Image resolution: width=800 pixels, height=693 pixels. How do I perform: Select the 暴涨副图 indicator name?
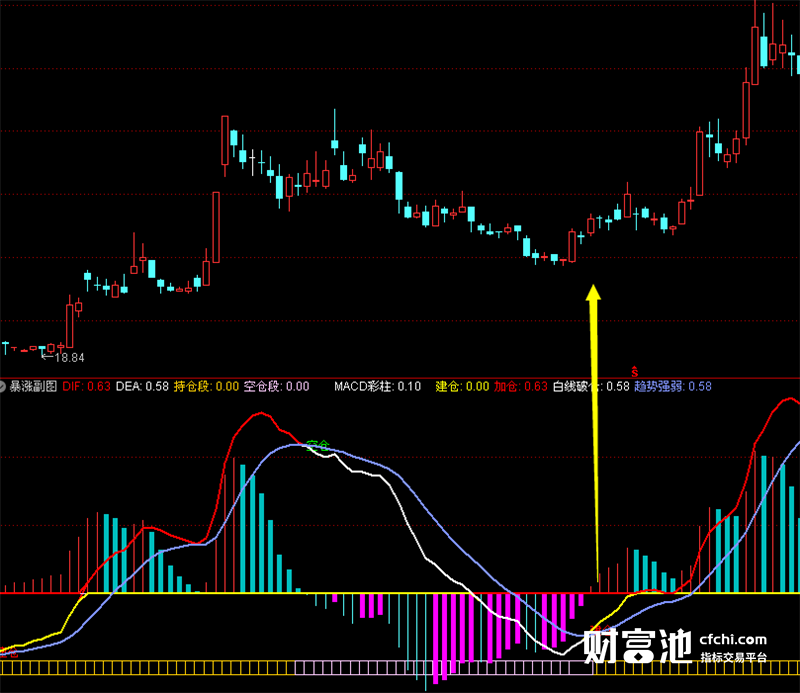click(33, 387)
